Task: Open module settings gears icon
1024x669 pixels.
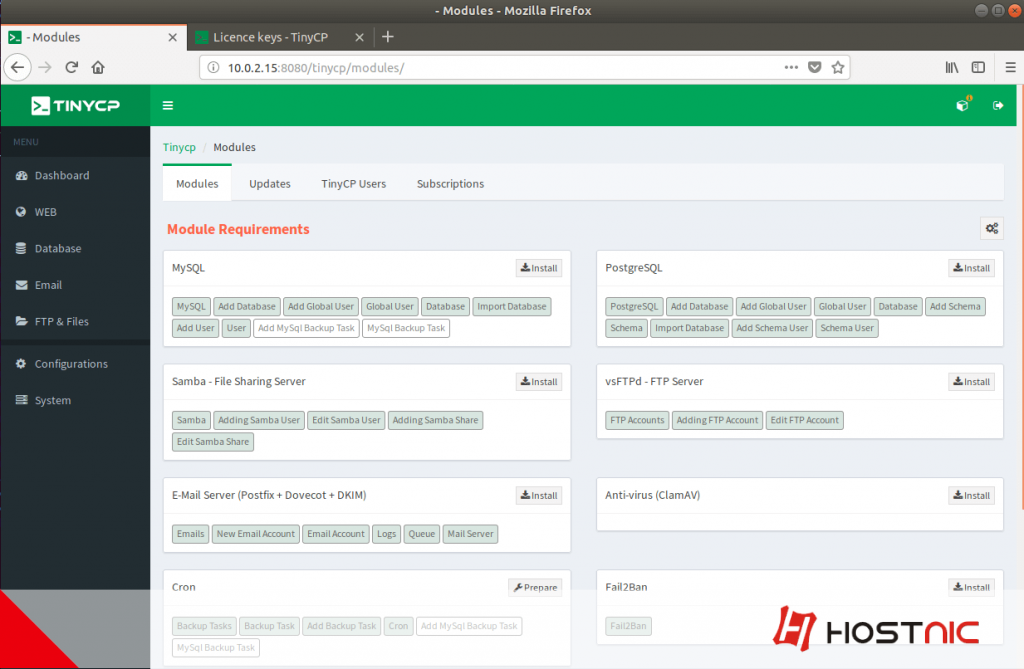Action: click(x=992, y=228)
